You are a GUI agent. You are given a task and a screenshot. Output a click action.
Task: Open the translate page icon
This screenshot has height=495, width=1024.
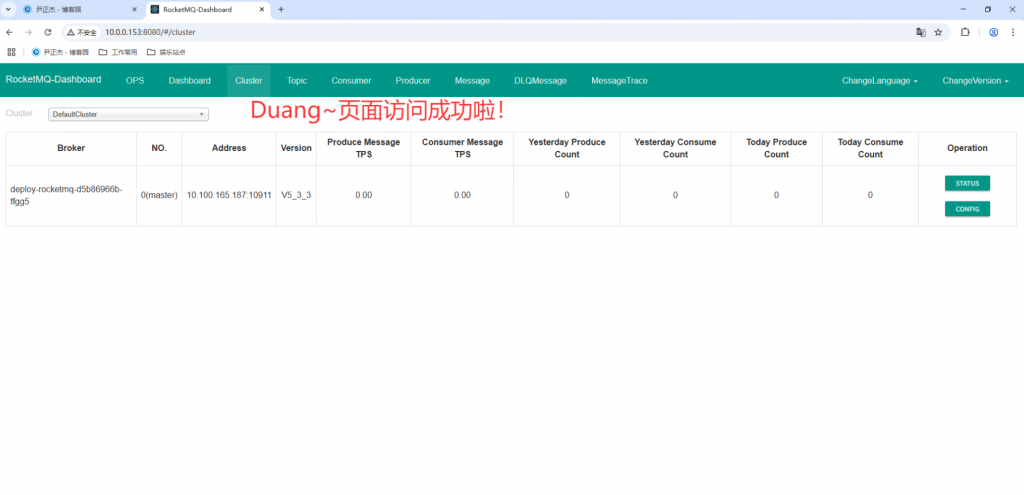pos(921,32)
